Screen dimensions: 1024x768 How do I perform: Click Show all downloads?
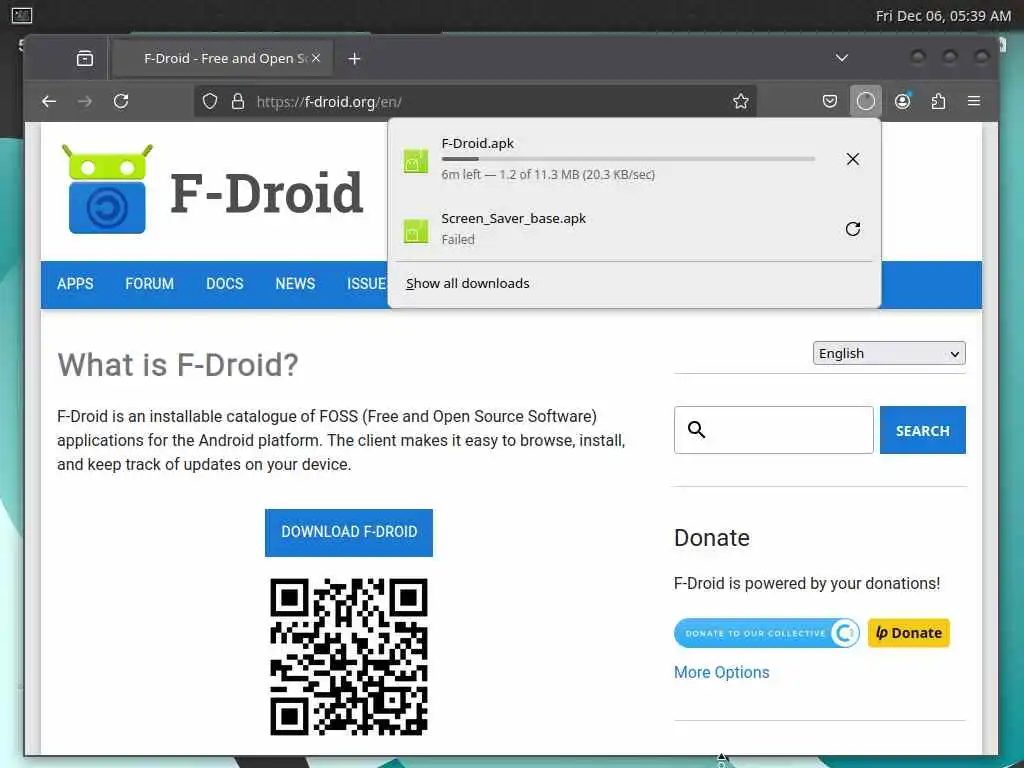(468, 283)
